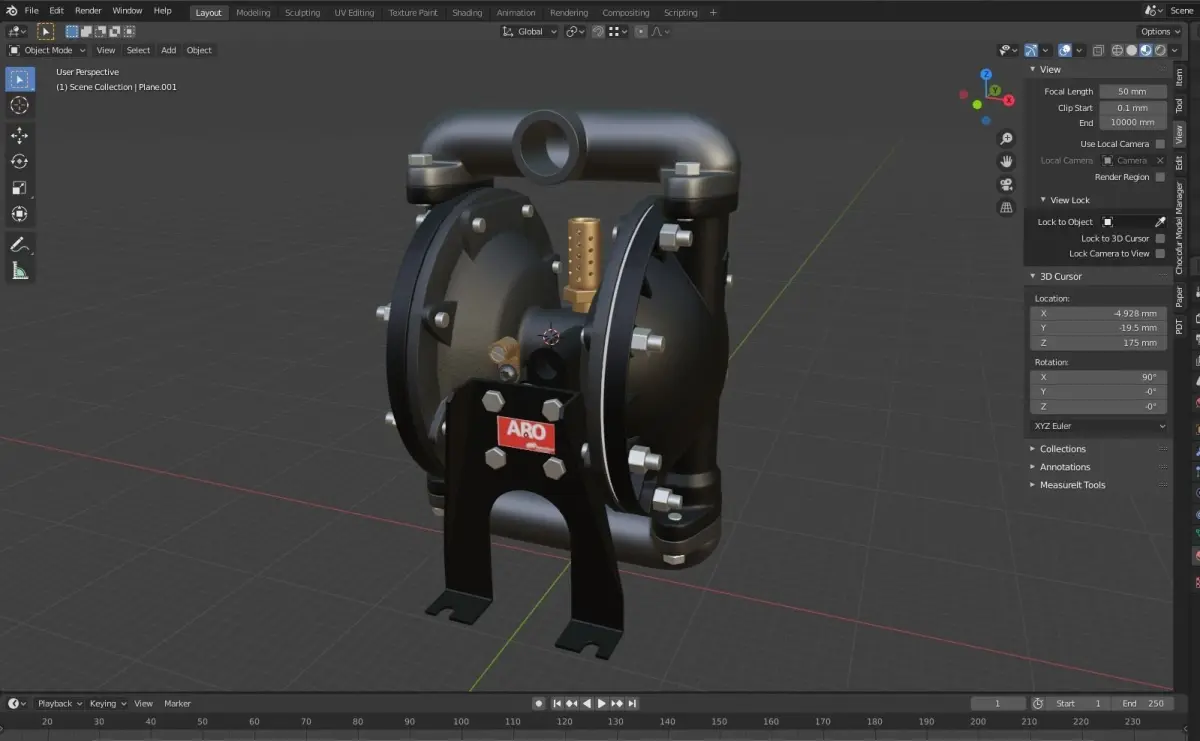Open the Object Mode dropdown
The width and height of the screenshot is (1200, 741).
point(47,50)
